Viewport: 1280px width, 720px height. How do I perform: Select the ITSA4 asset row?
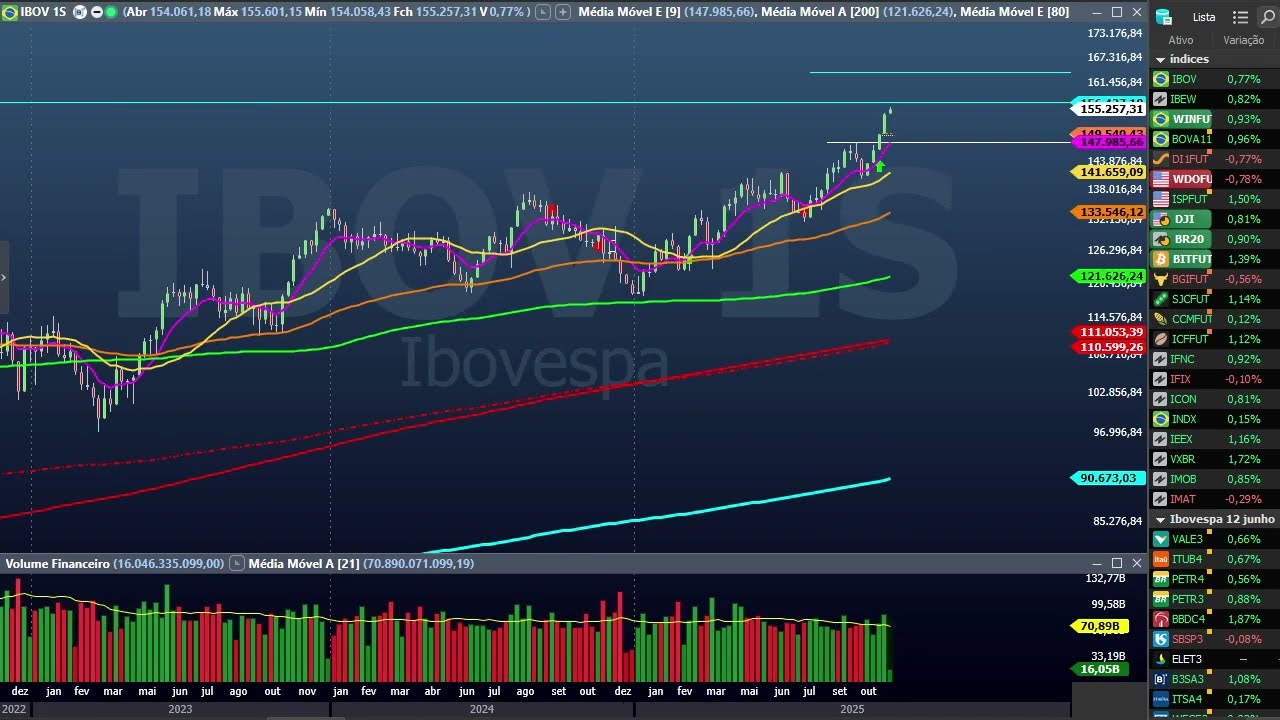[x=1215, y=699]
